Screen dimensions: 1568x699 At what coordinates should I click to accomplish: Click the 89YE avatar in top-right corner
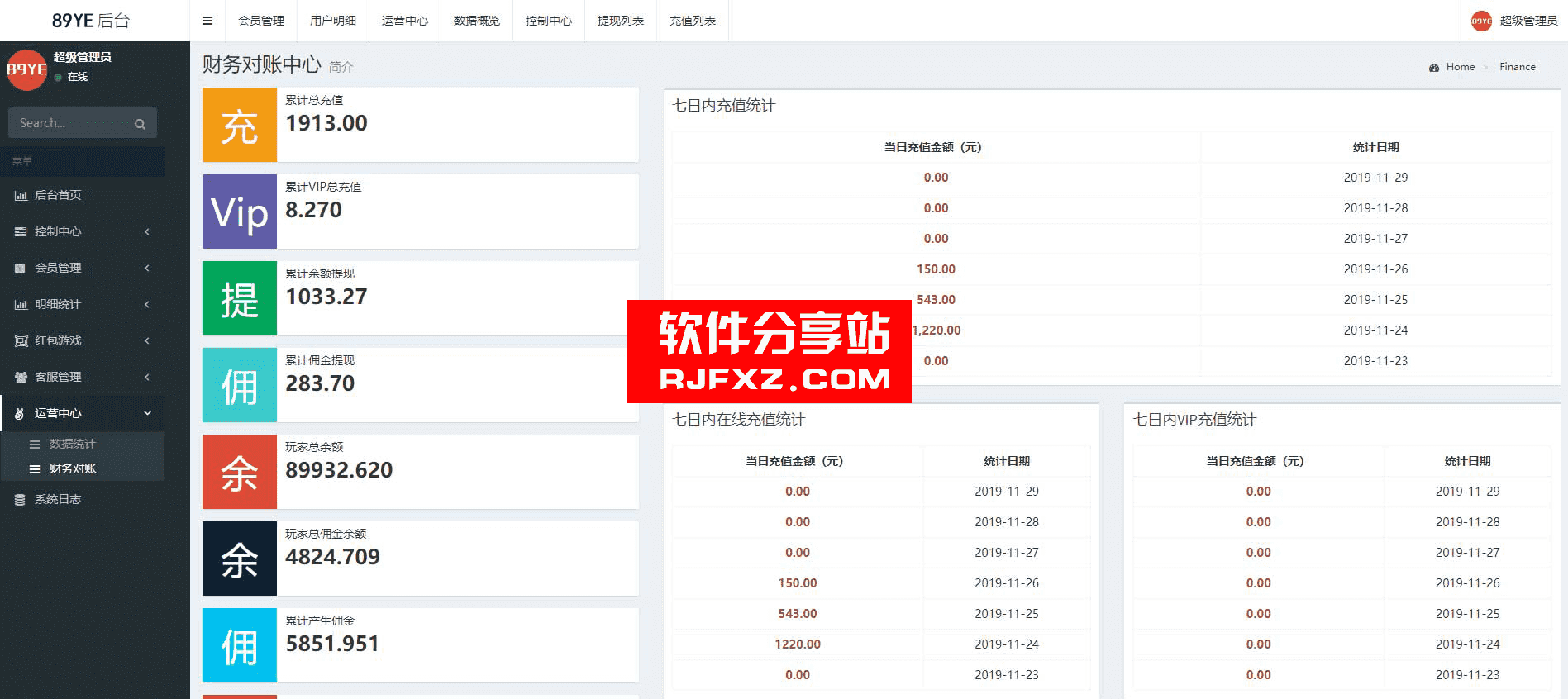tap(1481, 21)
